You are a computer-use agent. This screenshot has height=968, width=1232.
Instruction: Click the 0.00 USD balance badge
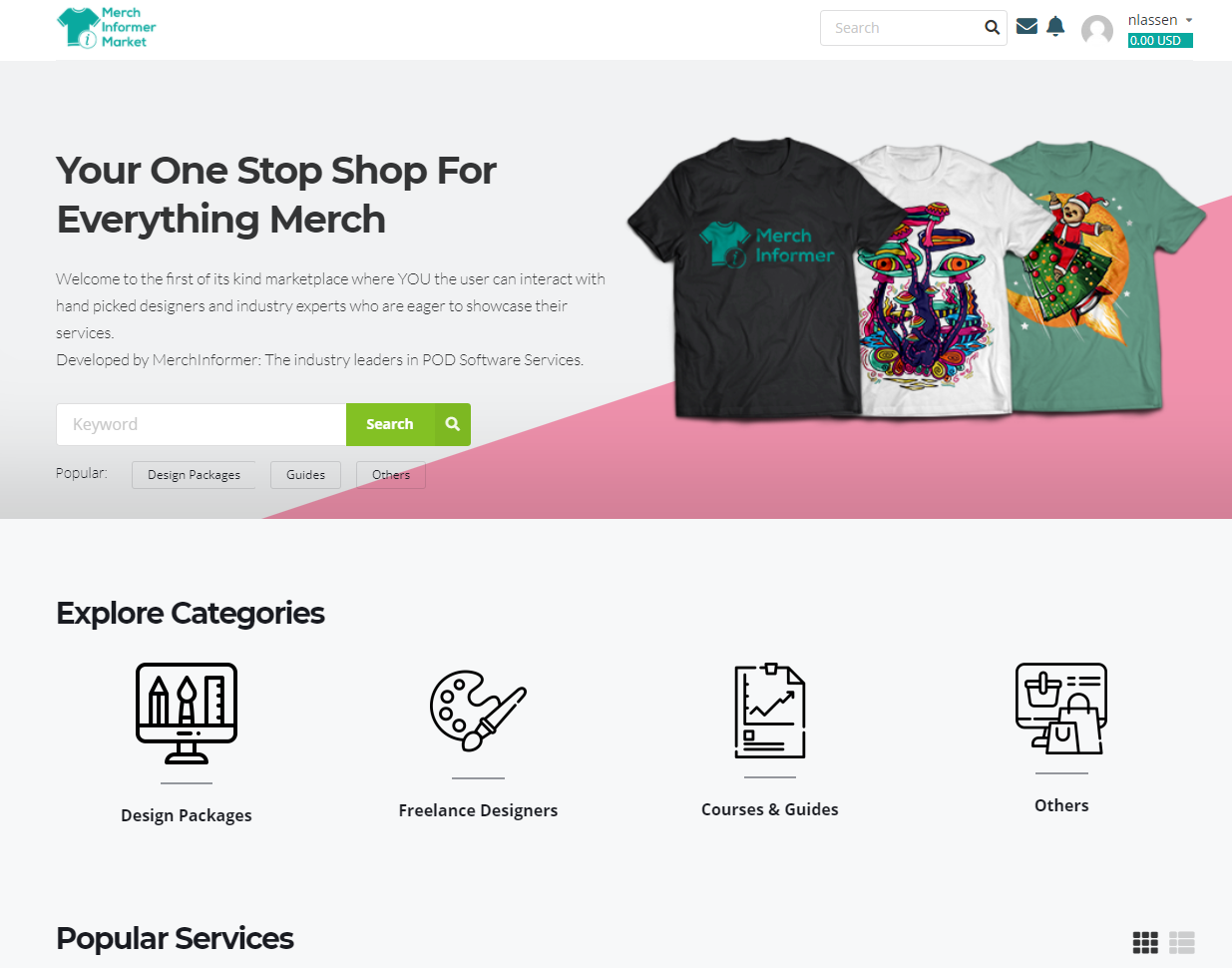[1160, 41]
